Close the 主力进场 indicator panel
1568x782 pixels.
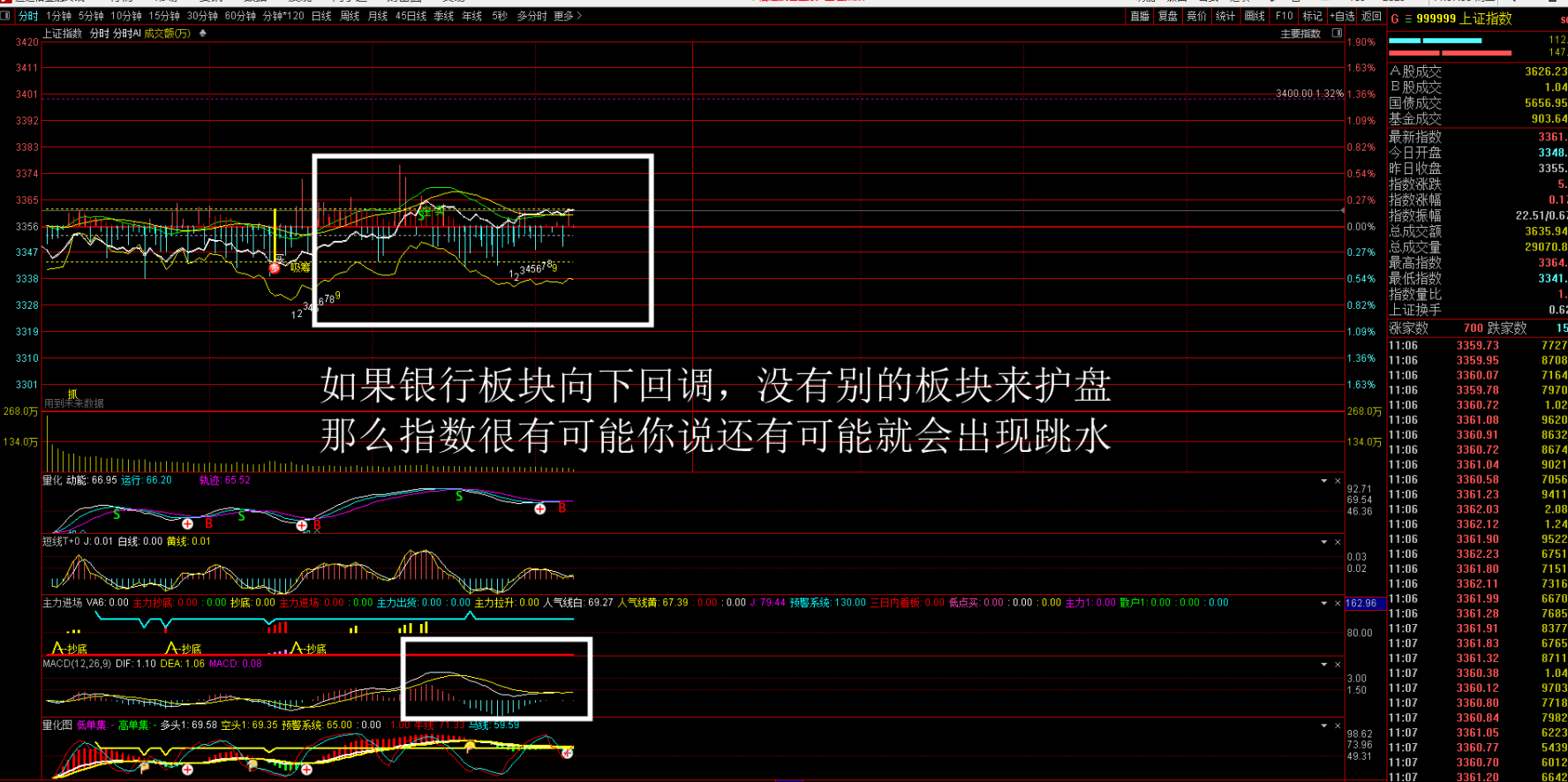coord(1338,604)
